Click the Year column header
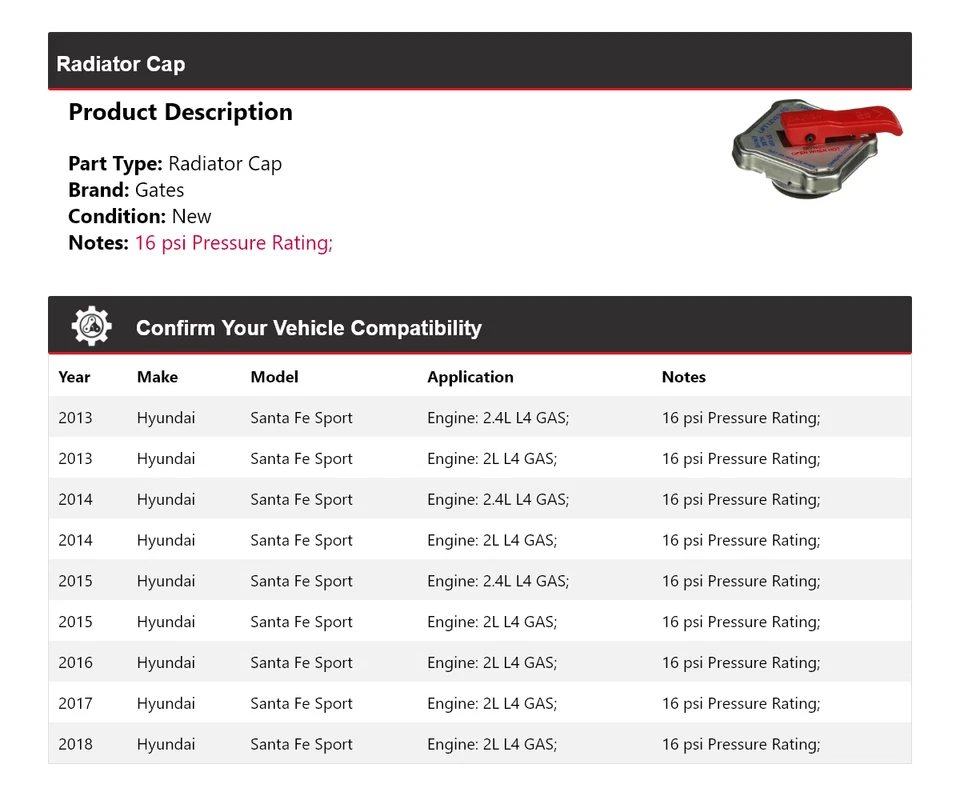This screenshot has width=960, height=796. point(74,377)
